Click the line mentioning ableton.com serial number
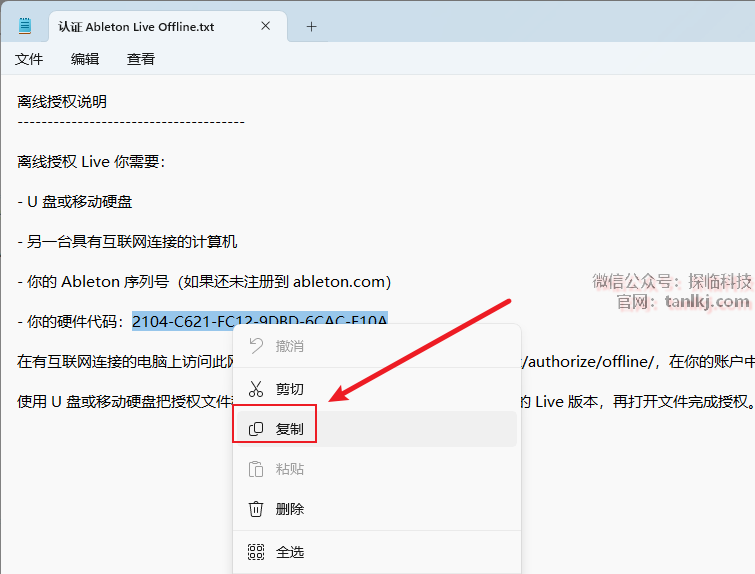755x574 pixels. point(204,281)
